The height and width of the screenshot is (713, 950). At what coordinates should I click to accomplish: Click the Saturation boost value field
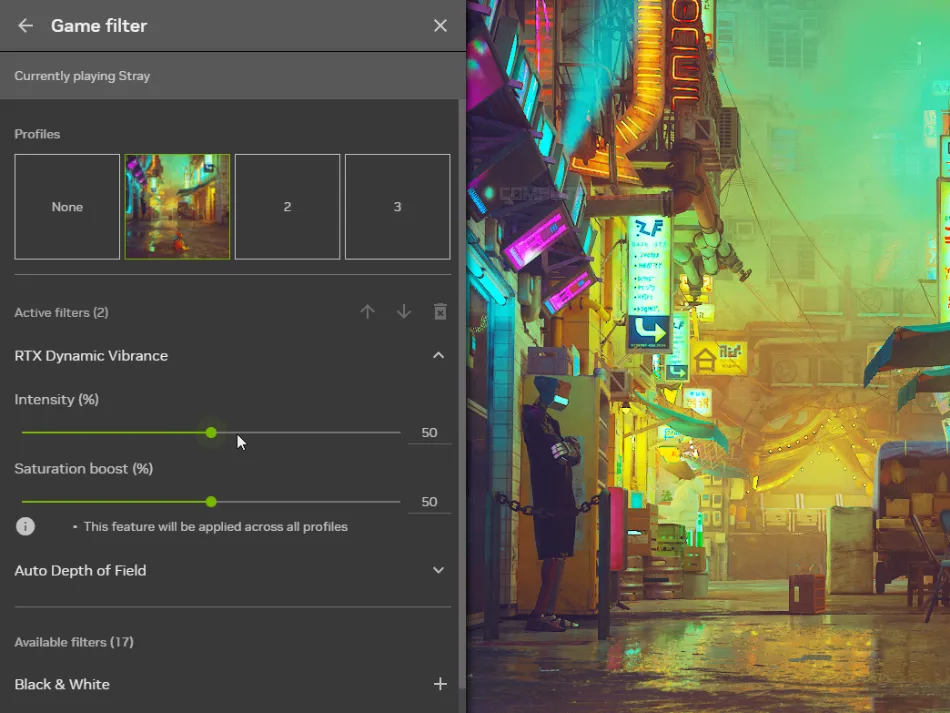(430, 502)
